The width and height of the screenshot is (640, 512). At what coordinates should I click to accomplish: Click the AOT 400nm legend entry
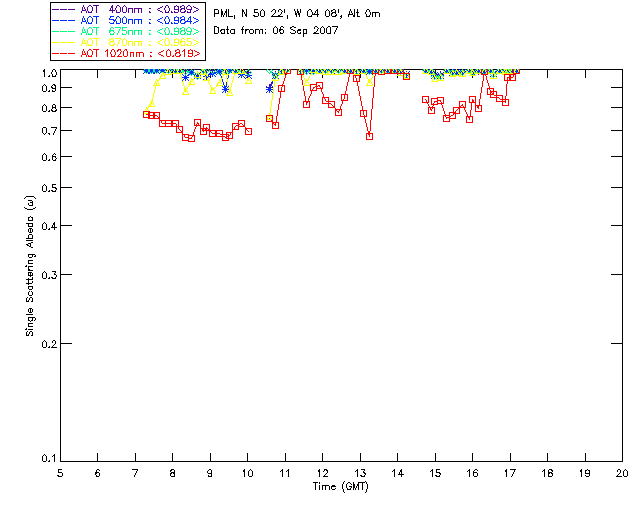click(126, 9)
